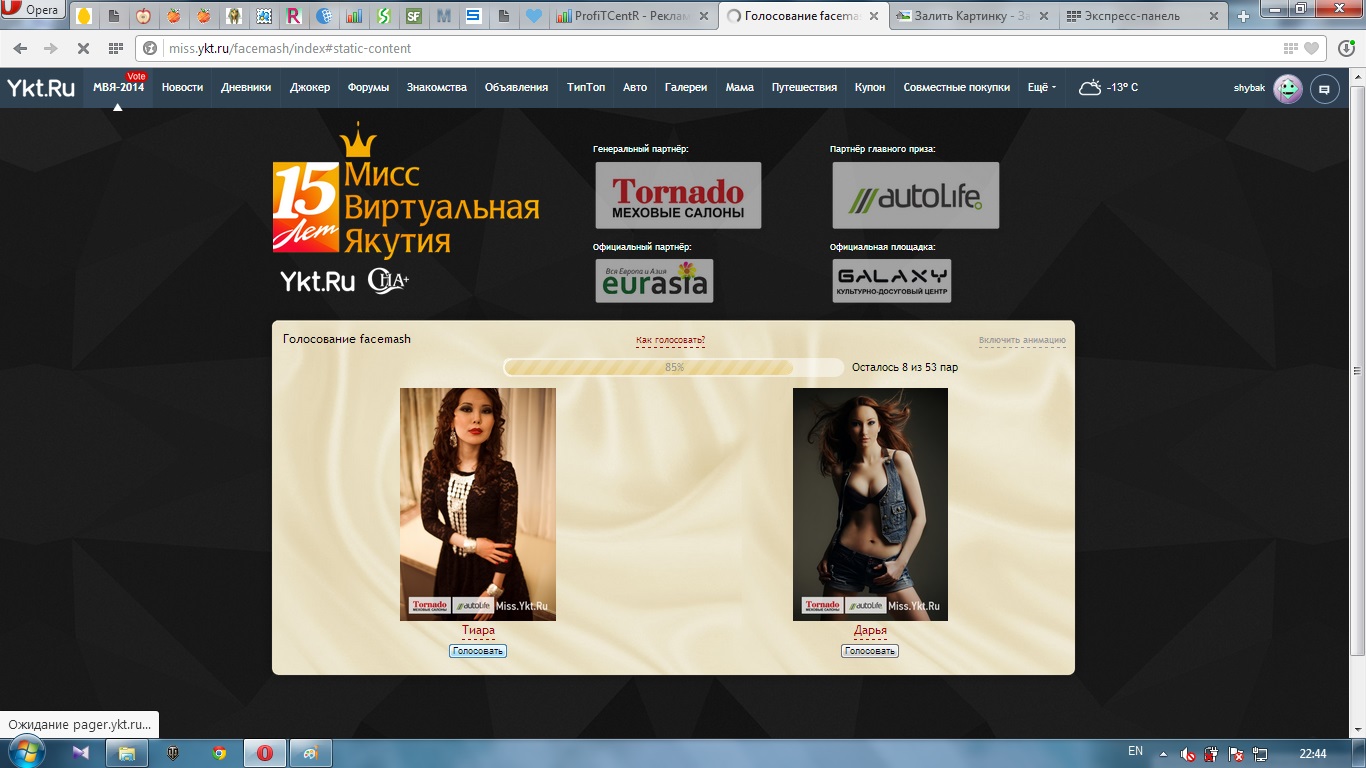Switch to the pinned SF tab
Image resolution: width=1366 pixels, height=768 pixels.
pyautogui.click(x=414, y=16)
